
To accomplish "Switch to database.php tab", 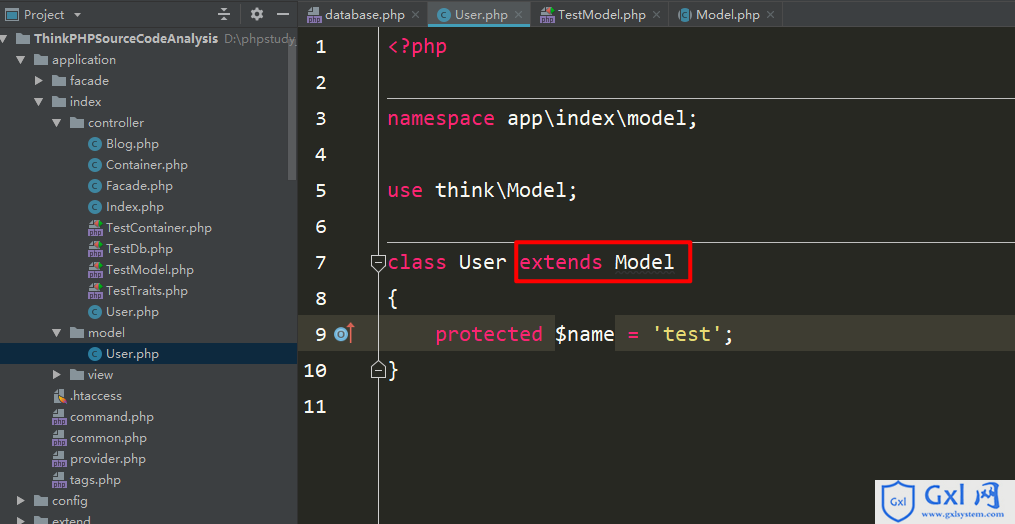I will click(364, 15).
